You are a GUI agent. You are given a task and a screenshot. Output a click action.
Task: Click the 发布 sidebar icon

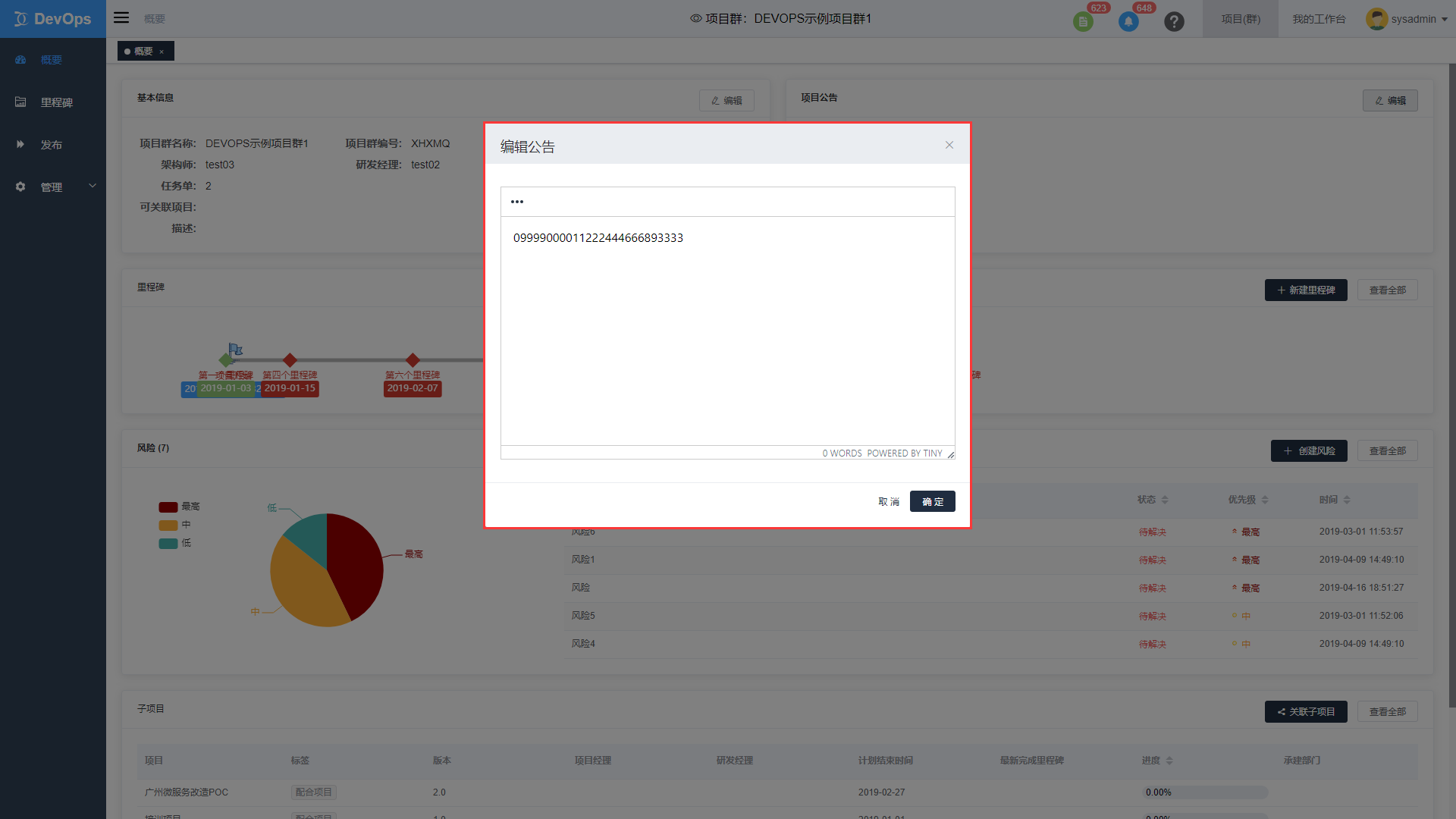tap(20, 144)
